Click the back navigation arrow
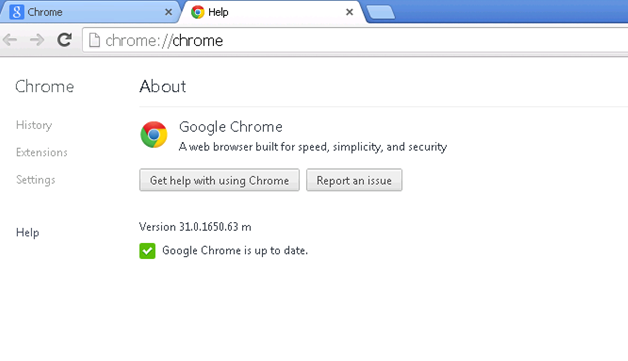 10,40
